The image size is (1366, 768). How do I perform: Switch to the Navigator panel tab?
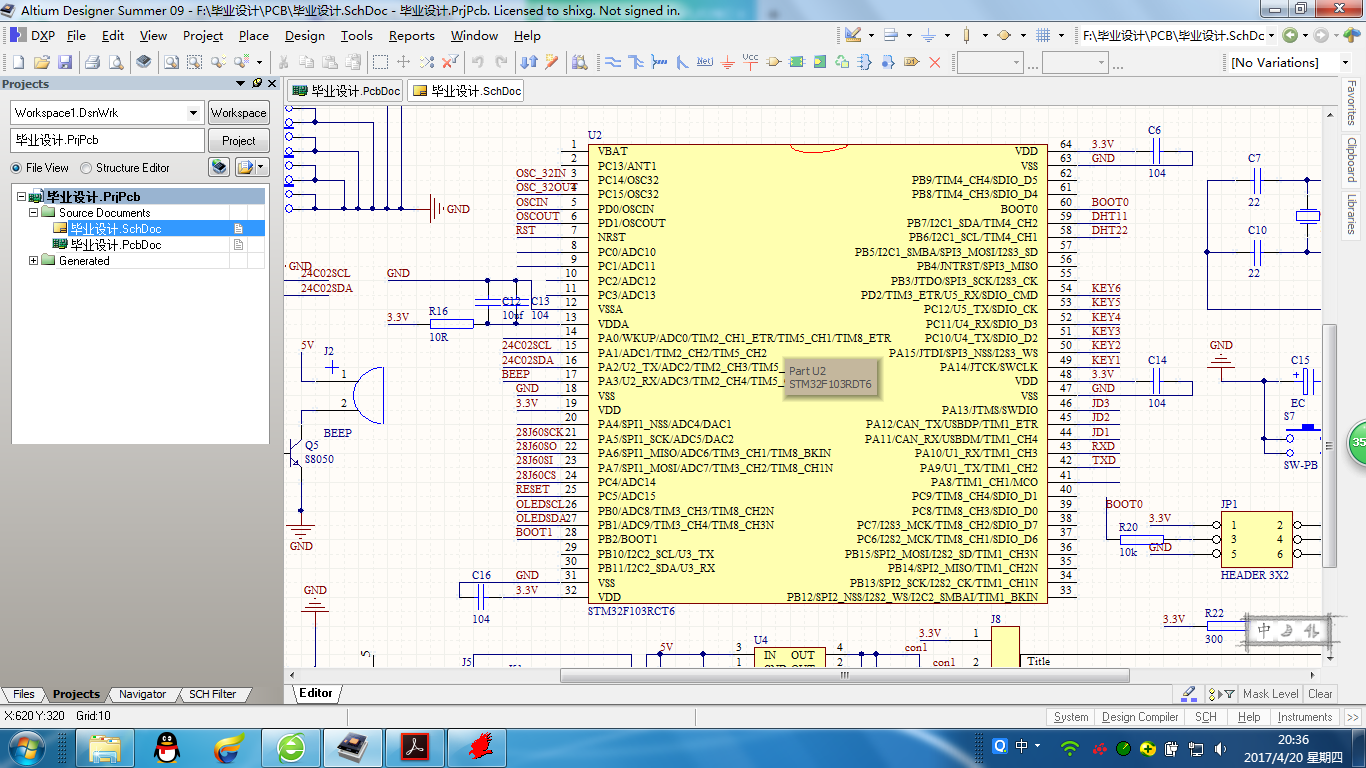(142, 694)
